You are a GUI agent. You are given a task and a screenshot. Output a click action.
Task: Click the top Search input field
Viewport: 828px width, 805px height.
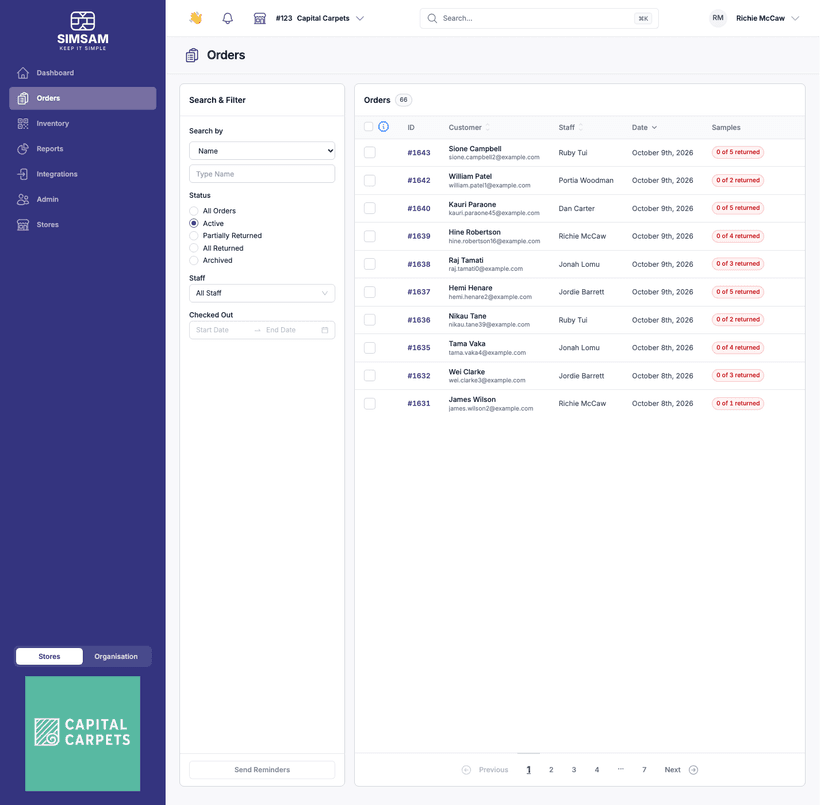[537, 18]
